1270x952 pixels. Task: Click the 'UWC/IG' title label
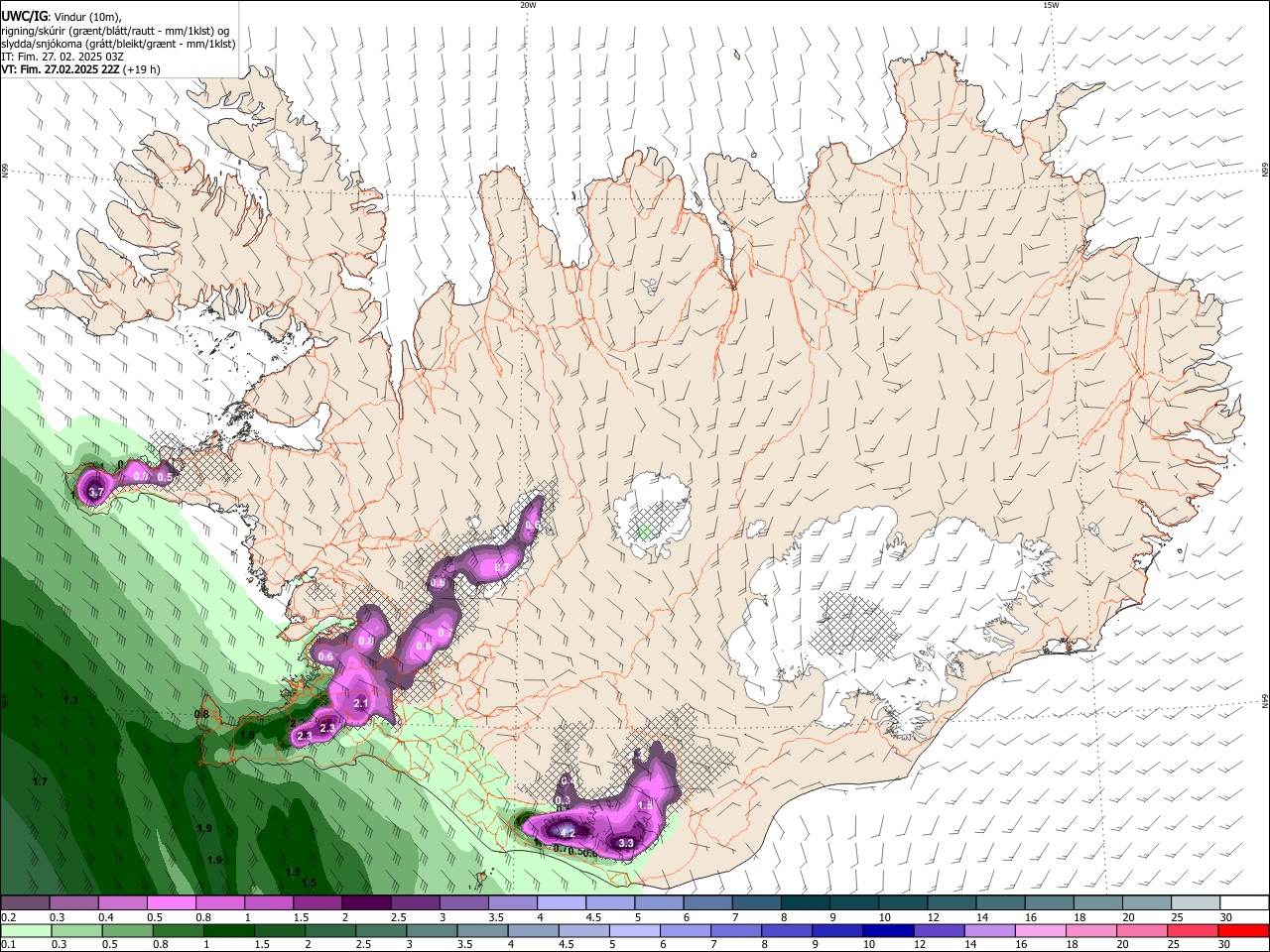pyautogui.click(x=24, y=16)
